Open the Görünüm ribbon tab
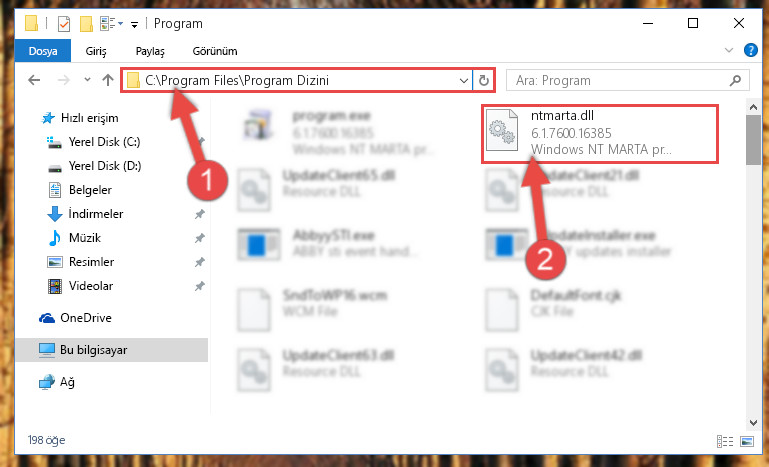 click(215, 51)
